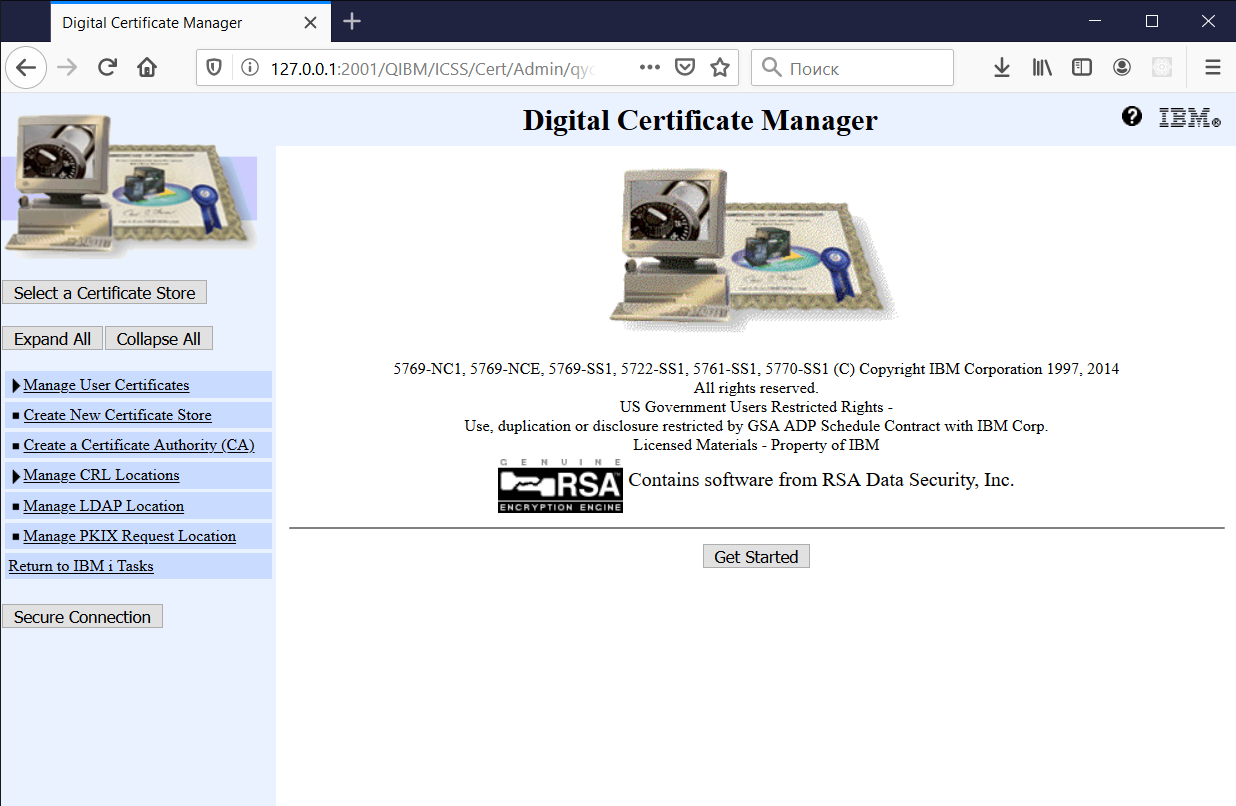Image resolution: width=1236 pixels, height=806 pixels.
Task: Click 'US Government Users Restricted Rights' text
Action: point(756,407)
